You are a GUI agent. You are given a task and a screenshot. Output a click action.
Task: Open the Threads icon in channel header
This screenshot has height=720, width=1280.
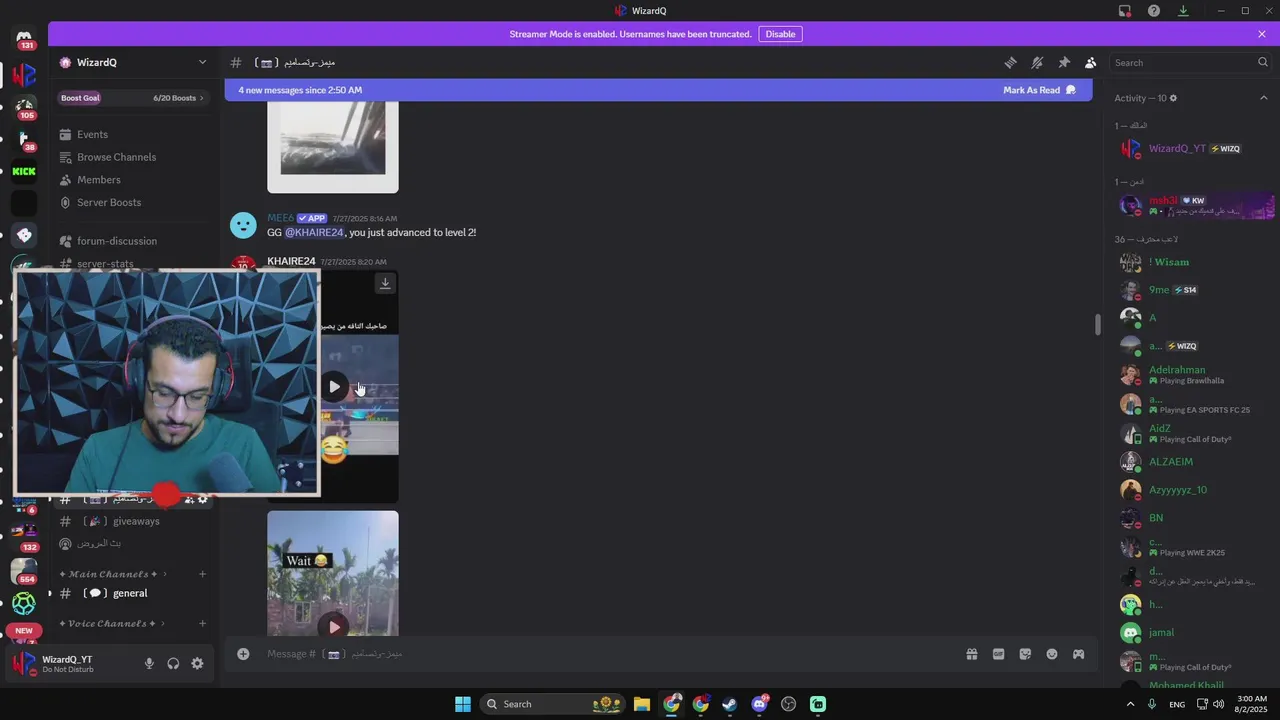coord(1010,62)
